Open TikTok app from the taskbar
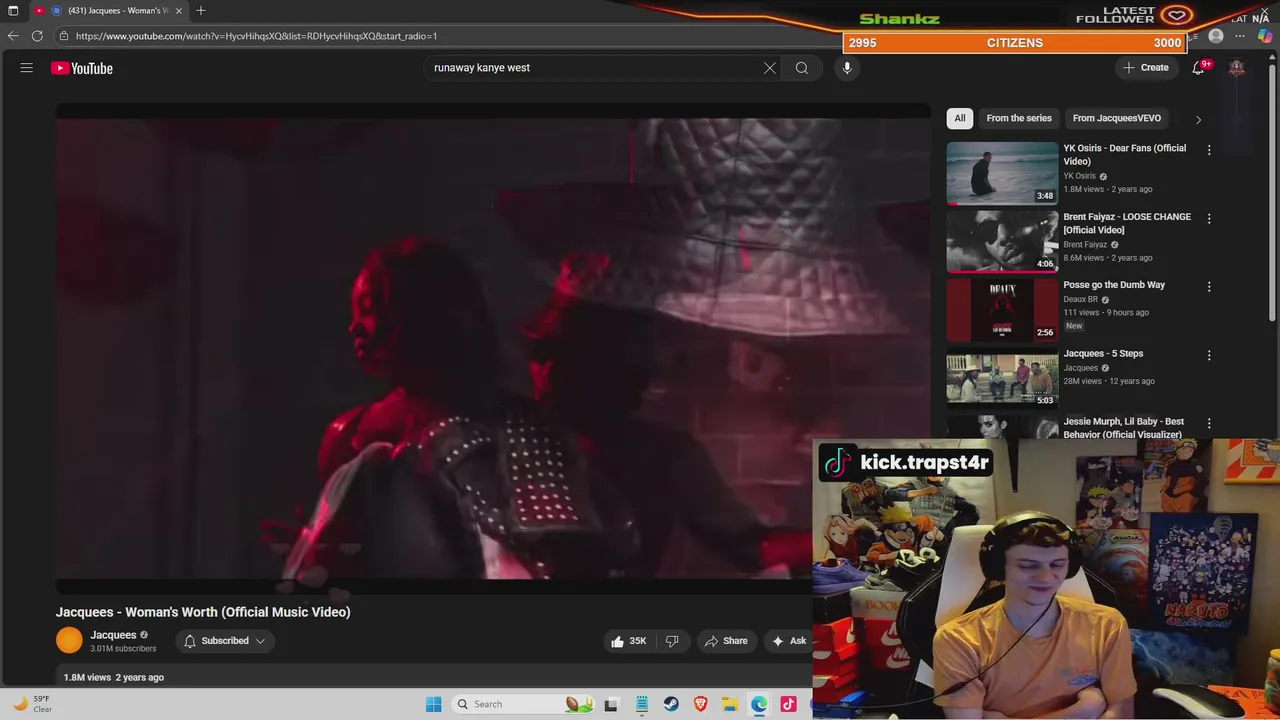The width and height of the screenshot is (1280, 720). pos(789,704)
